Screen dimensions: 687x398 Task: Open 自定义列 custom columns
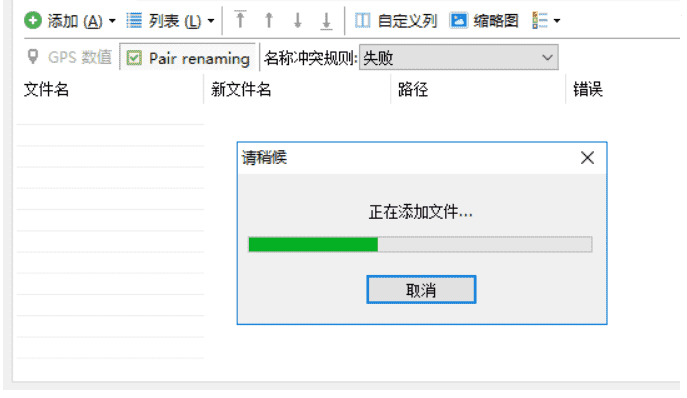click(396, 21)
